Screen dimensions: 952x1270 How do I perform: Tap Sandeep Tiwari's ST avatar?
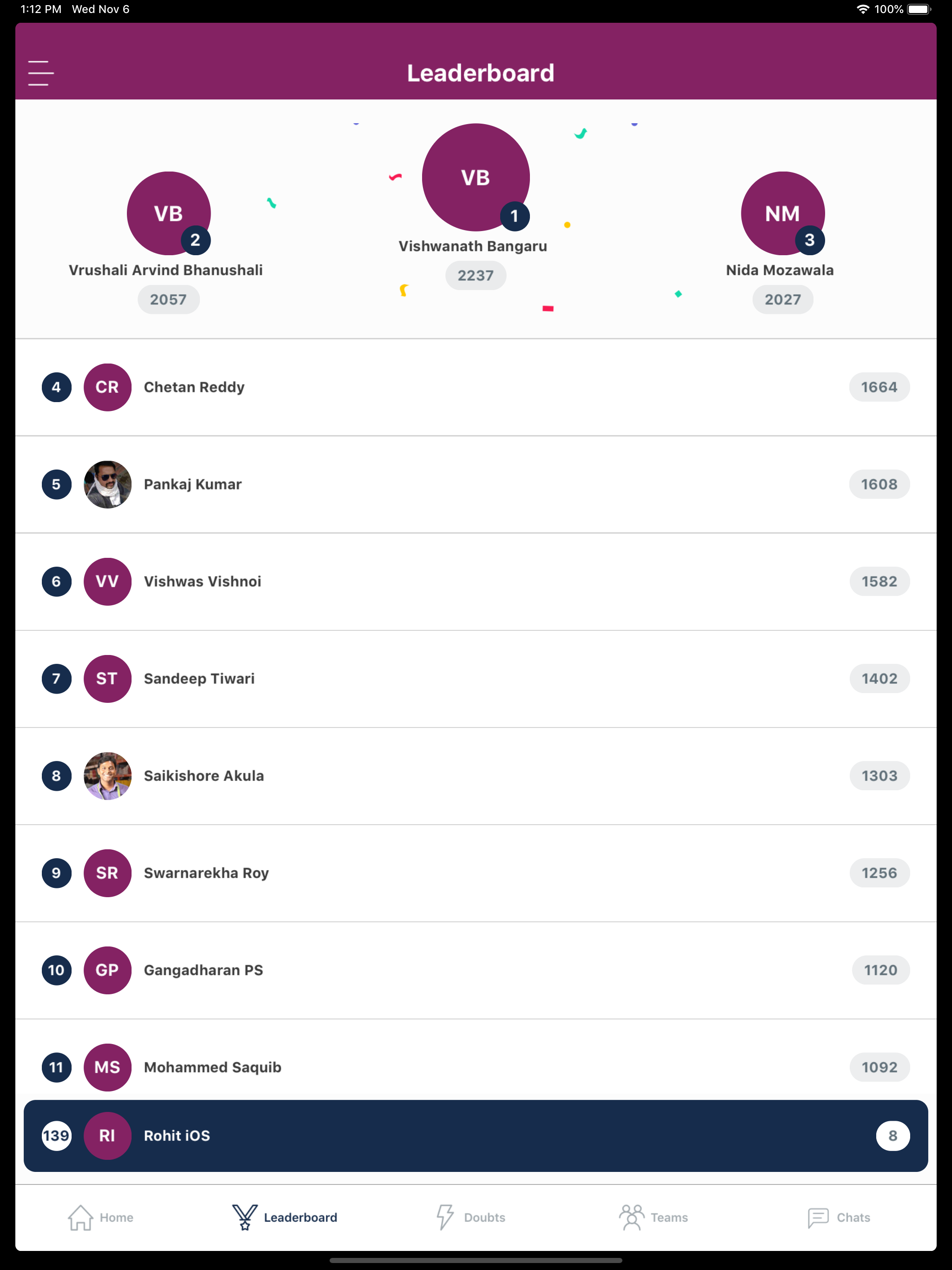pos(107,679)
